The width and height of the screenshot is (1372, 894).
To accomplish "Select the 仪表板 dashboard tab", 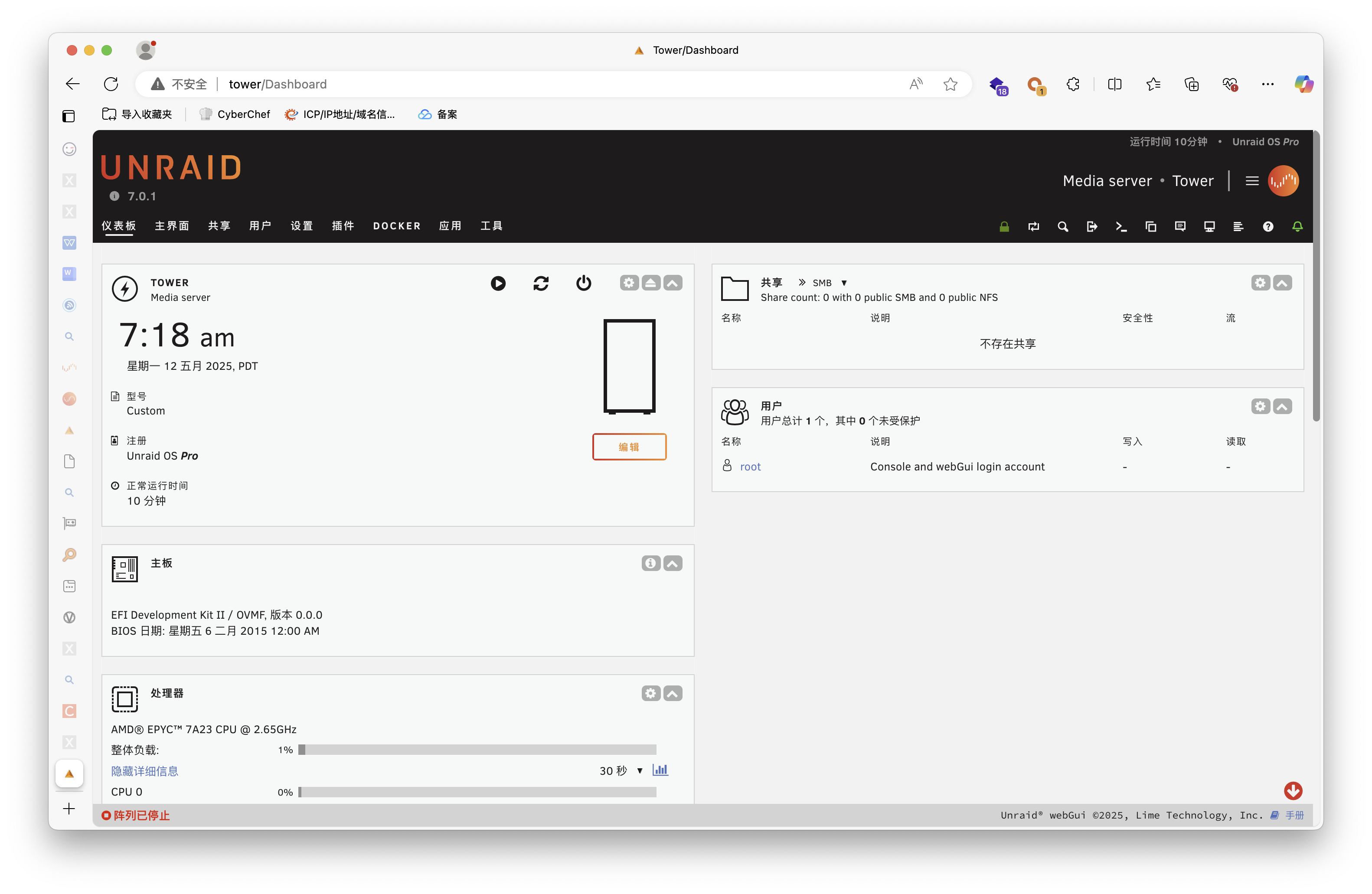I will pos(119,226).
